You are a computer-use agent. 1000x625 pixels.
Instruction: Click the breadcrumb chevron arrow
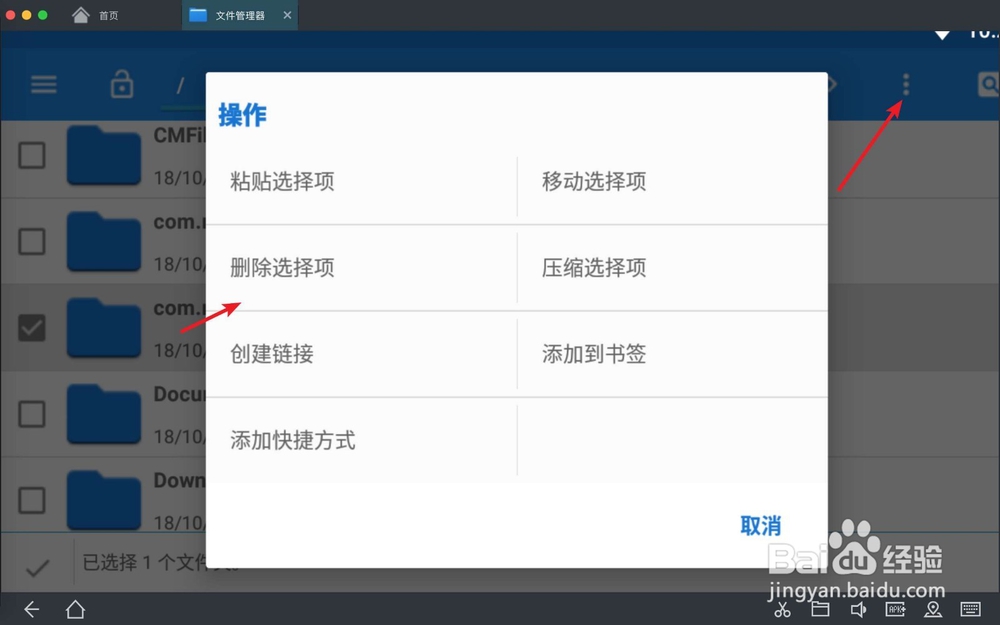(x=830, y=85)
